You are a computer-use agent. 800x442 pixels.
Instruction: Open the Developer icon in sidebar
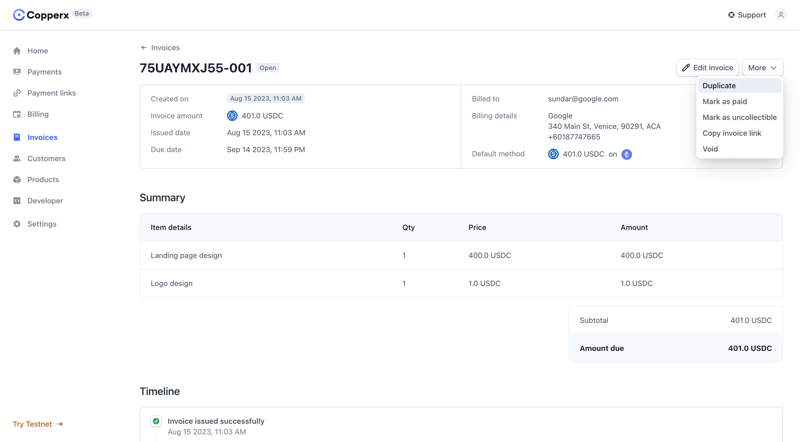17,201
